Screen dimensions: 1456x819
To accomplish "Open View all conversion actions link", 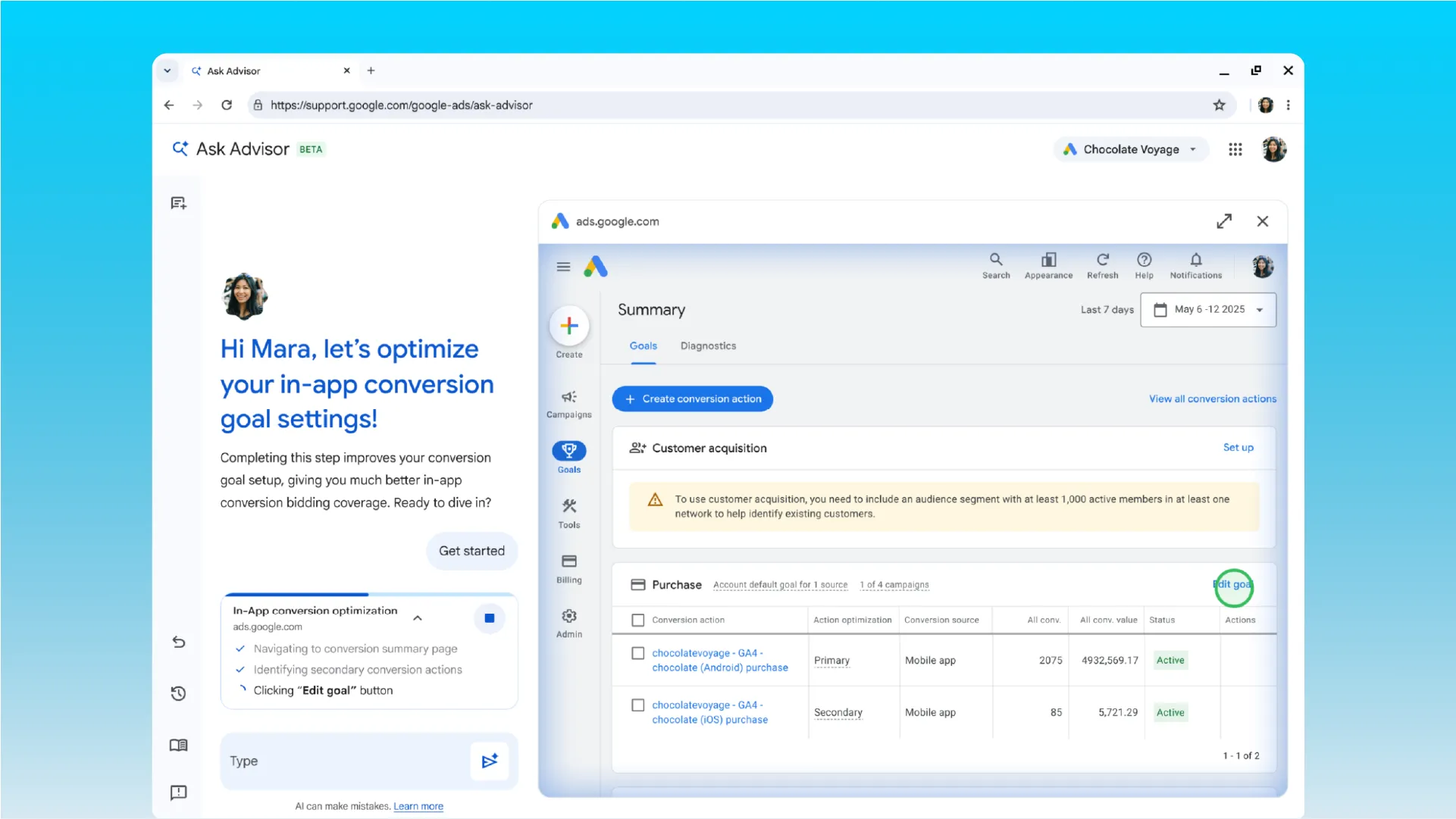I will (1213, 399).
